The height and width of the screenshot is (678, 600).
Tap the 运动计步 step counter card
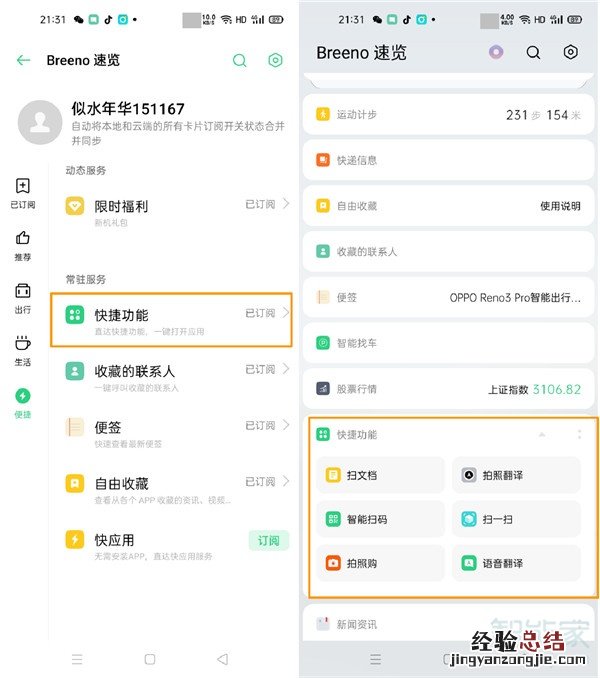[449, 115]
